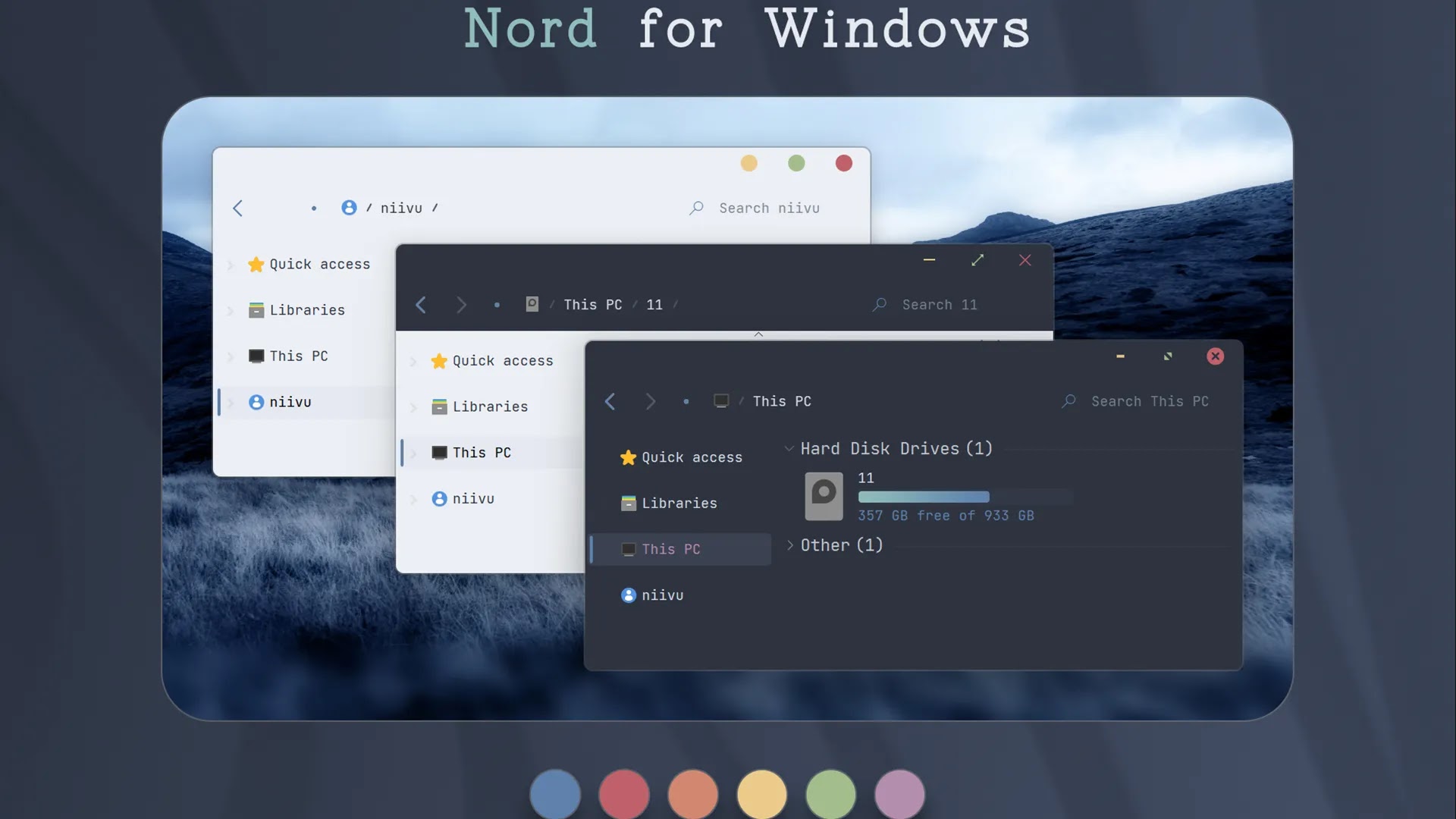Screen dimensions: 1456x819
Task: Click '357 GB free of 933 GB' text
Action: coord(946,516)
